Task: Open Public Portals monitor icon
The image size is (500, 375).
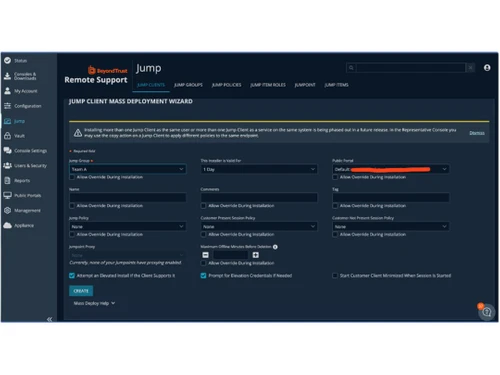Action: (x=7, y=195)
